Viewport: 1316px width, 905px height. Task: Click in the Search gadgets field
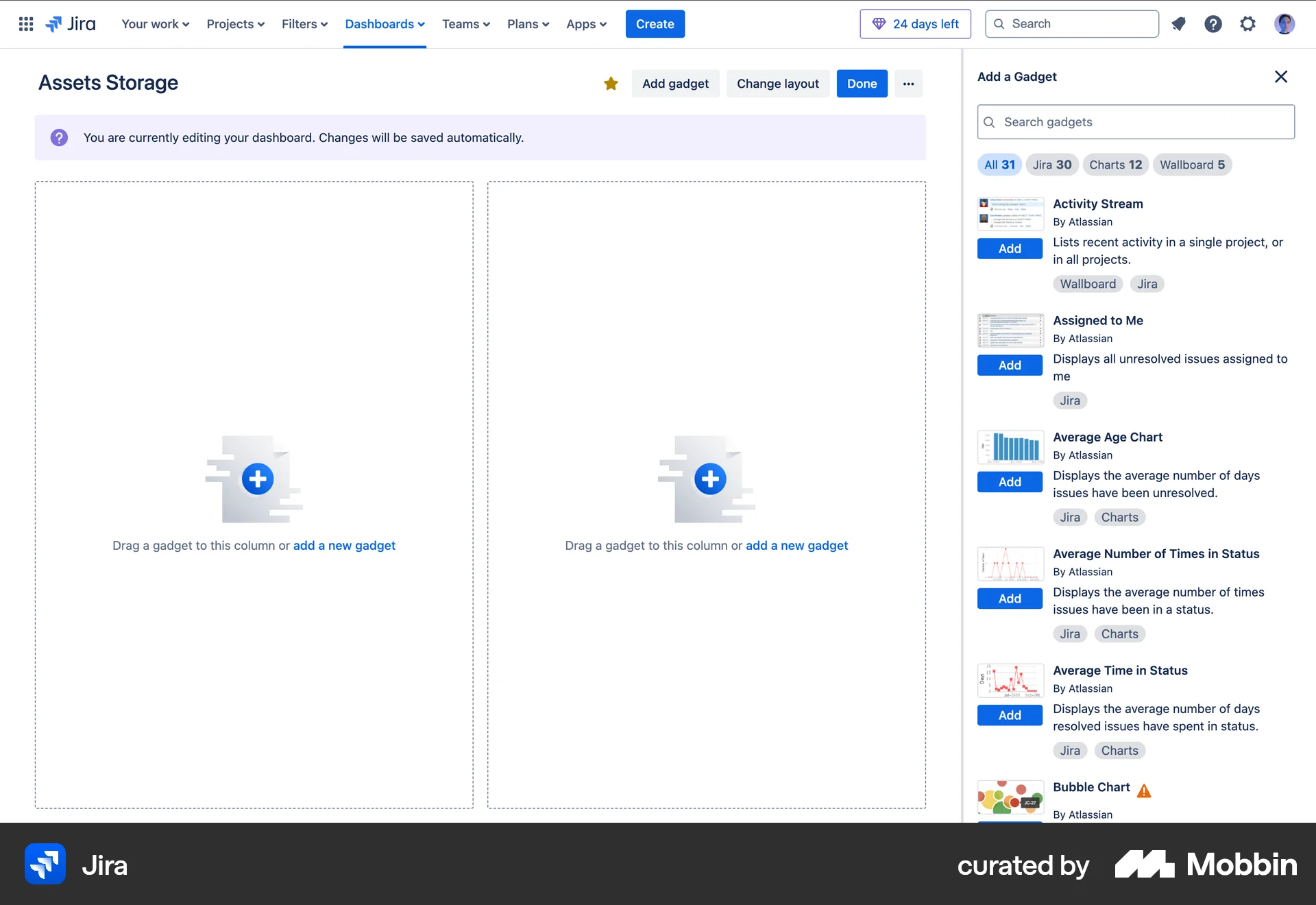point(1135,121)
